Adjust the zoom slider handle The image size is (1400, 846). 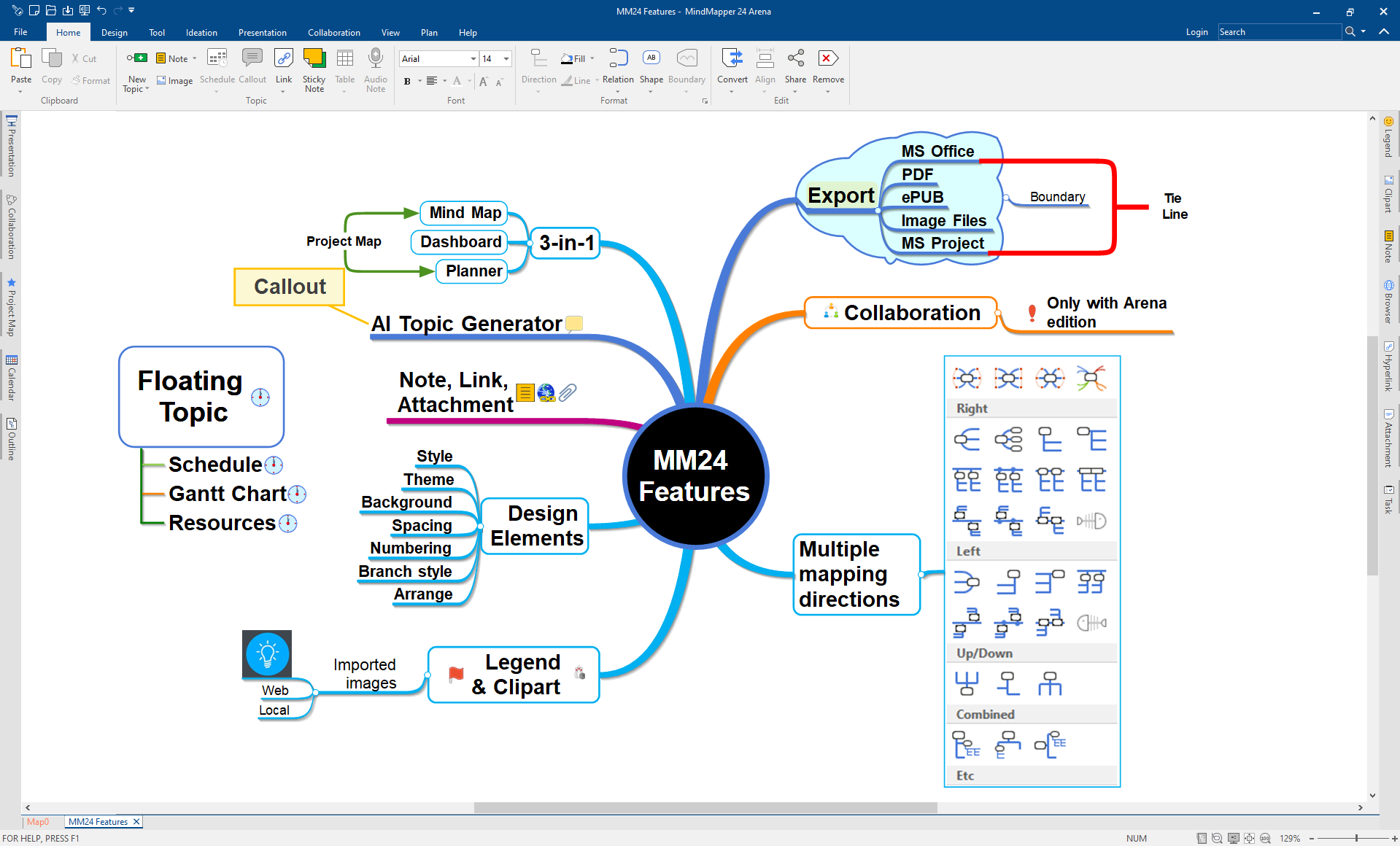(x=1356, y=838)
